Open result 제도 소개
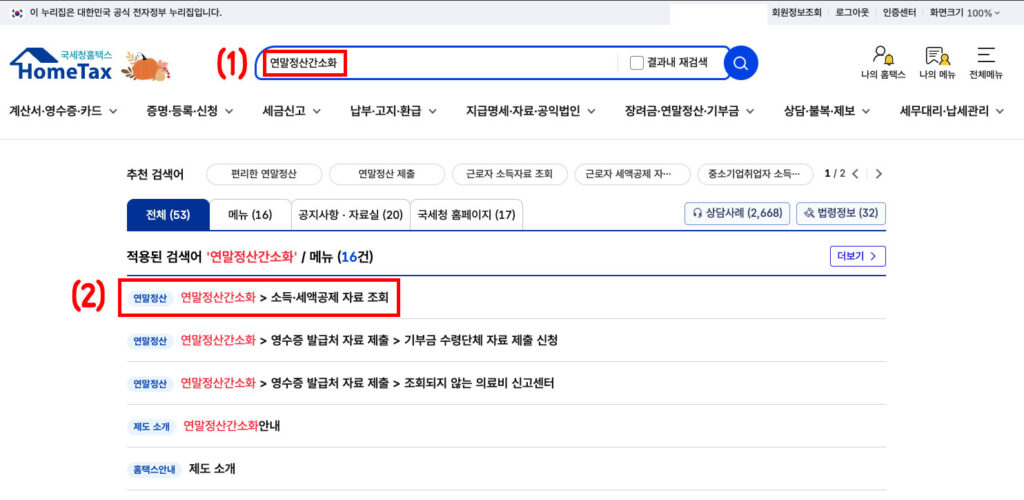The image size is (1024, 500). click(212, 469)
